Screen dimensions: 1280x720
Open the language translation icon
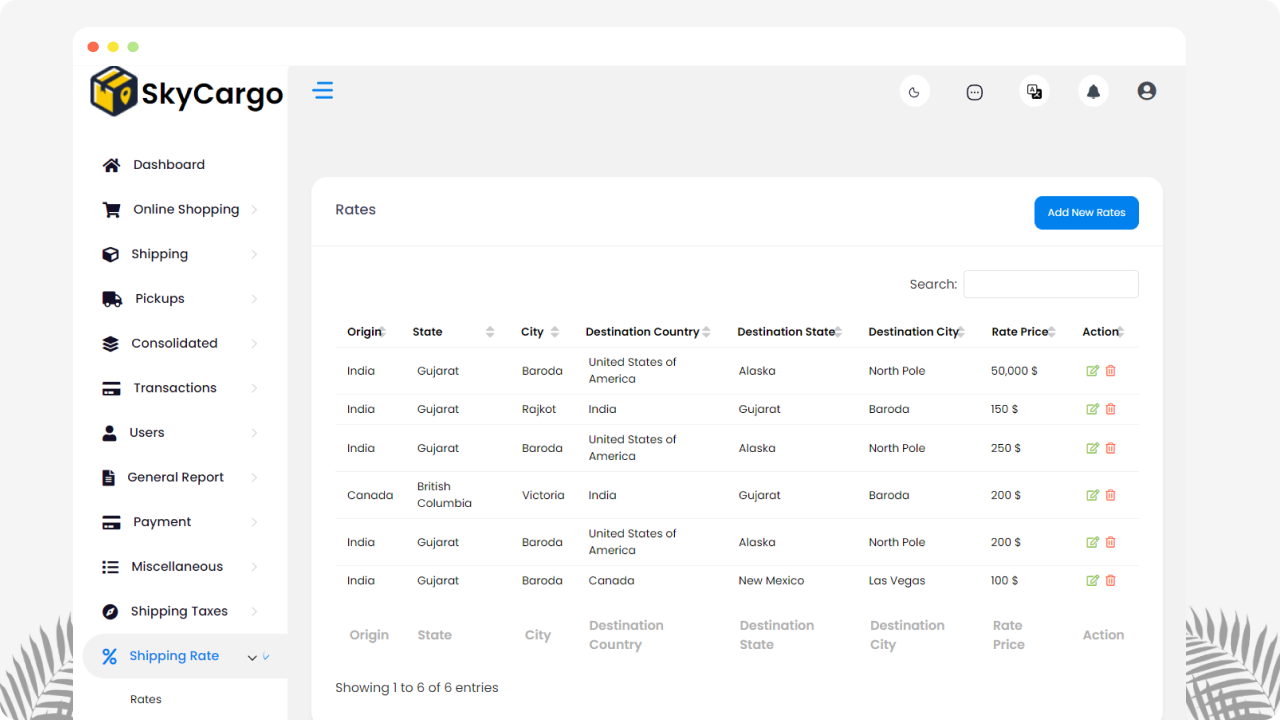(x=1034, y=92)
